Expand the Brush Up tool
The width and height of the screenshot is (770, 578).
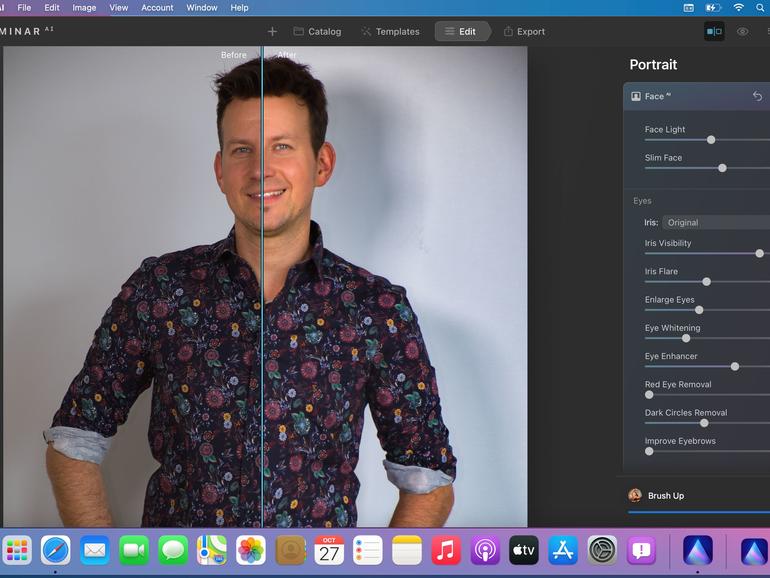point(666,495)
